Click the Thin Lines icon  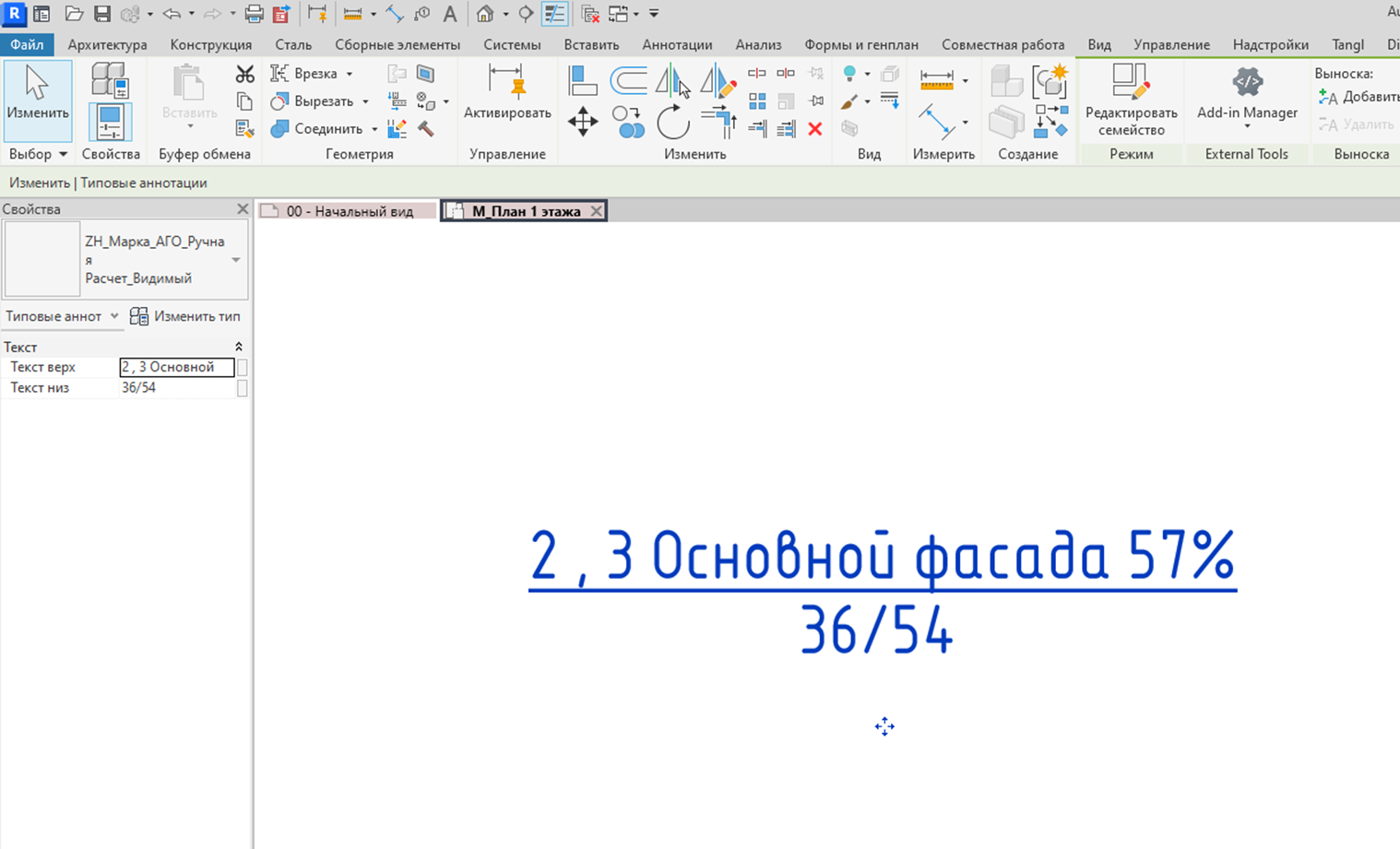point(554,14)
